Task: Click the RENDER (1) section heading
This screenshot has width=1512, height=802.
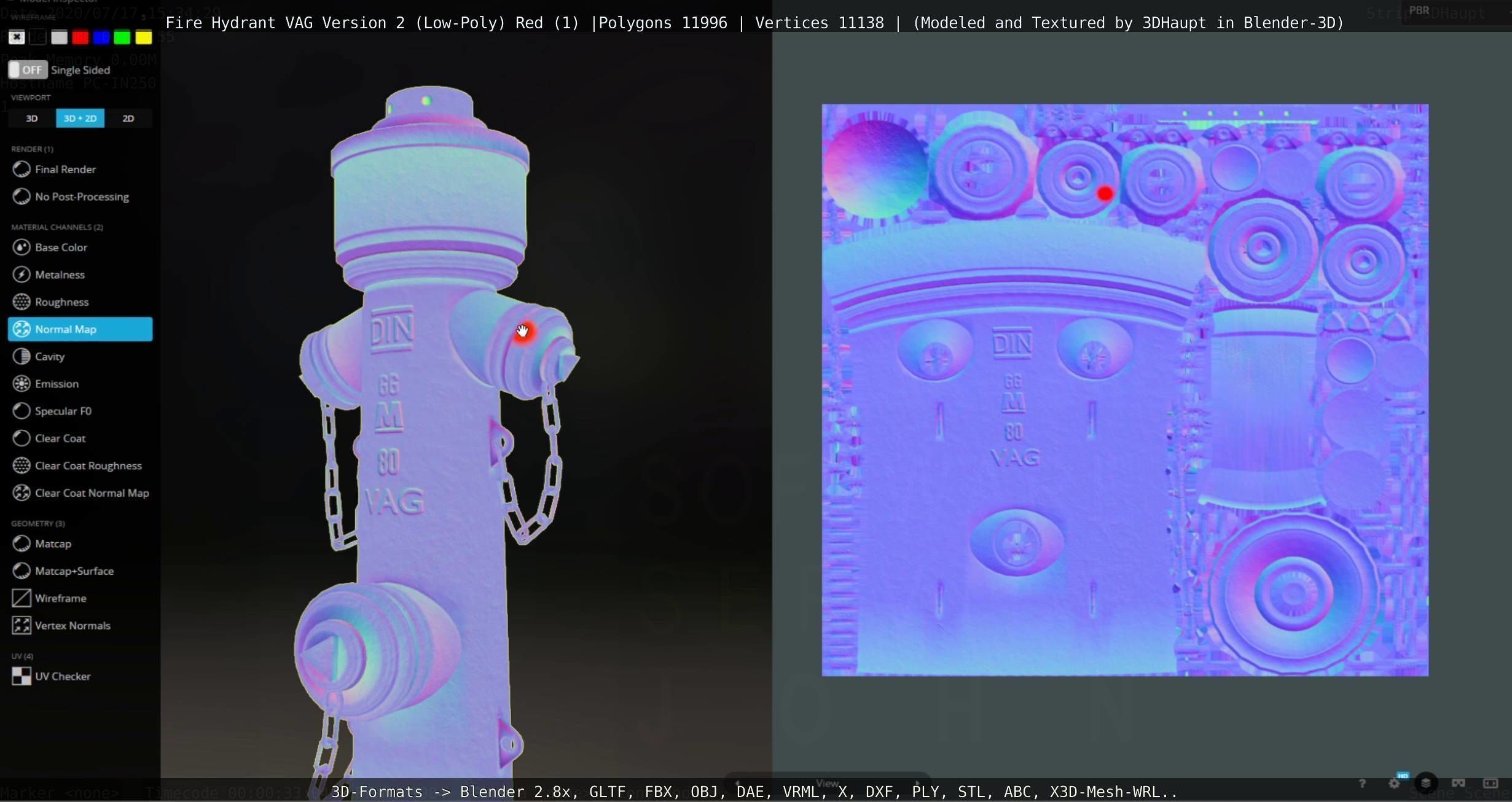Action: point(32,149)
